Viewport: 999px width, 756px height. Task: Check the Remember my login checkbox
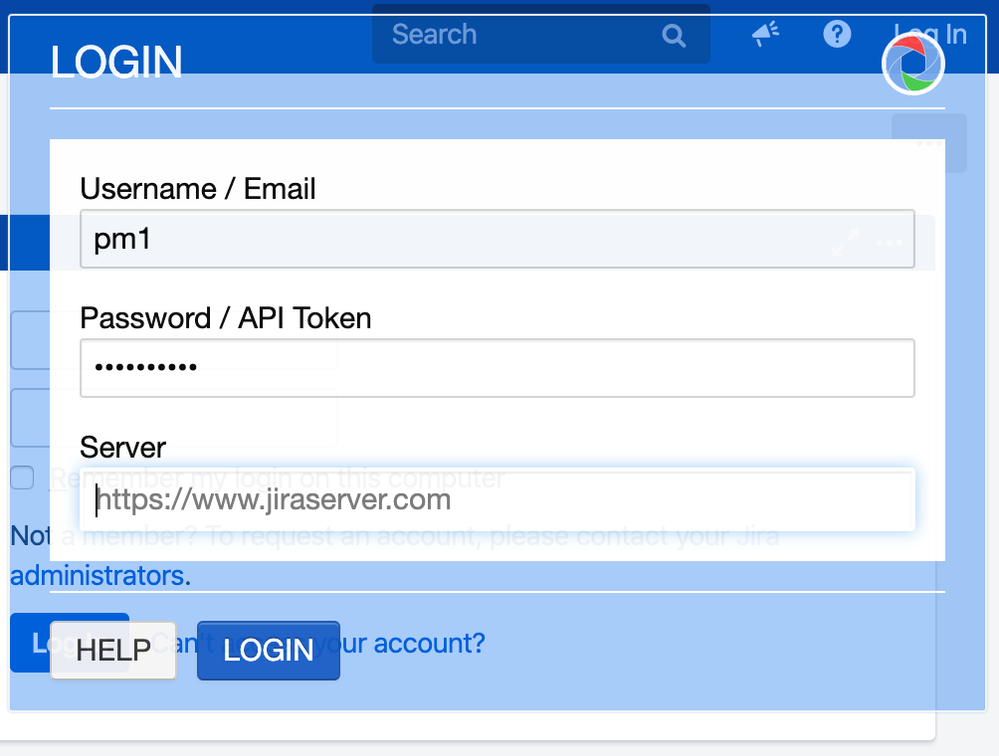tap(21, 478)
